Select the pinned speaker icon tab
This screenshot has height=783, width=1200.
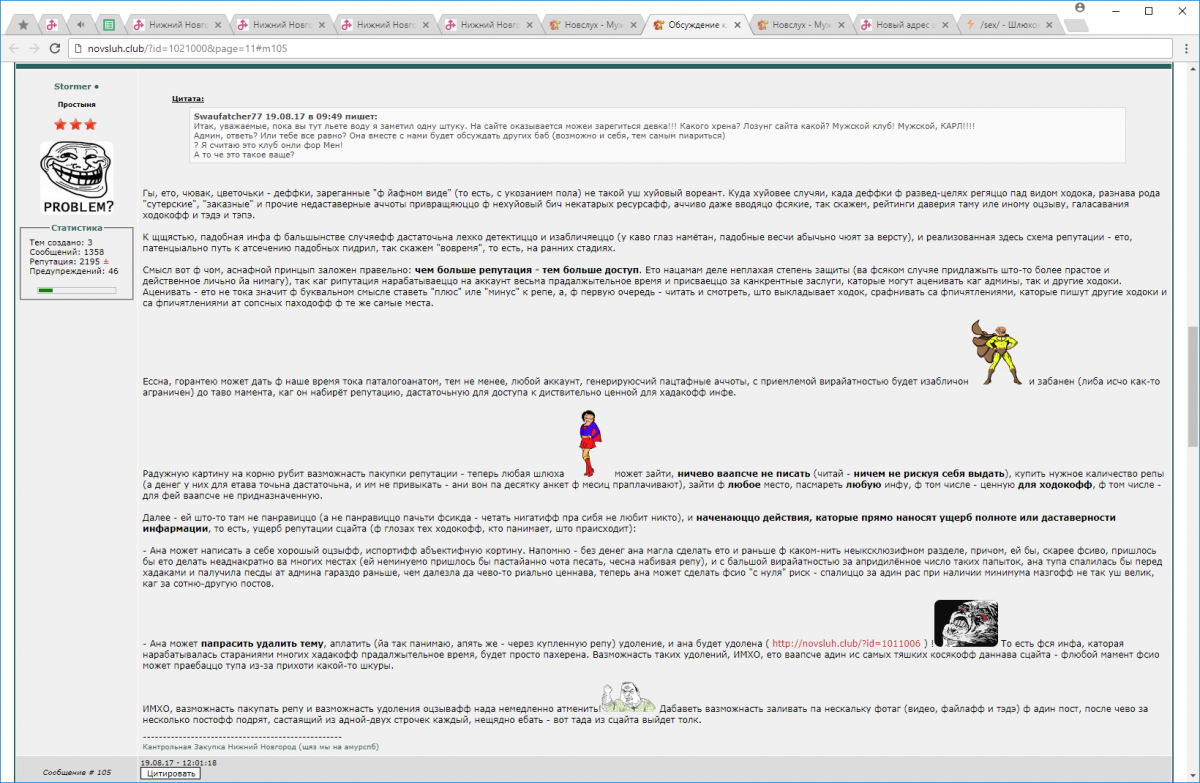coord(80,25)
